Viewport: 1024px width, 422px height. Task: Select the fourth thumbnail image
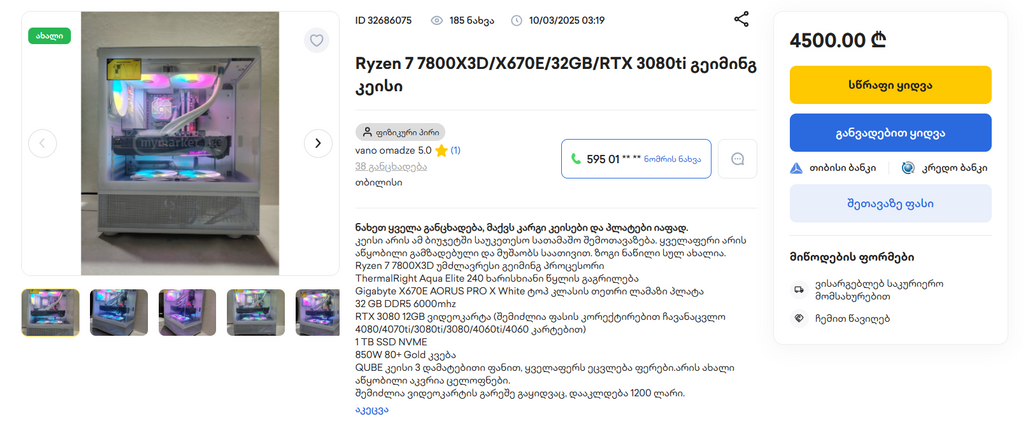256,312
